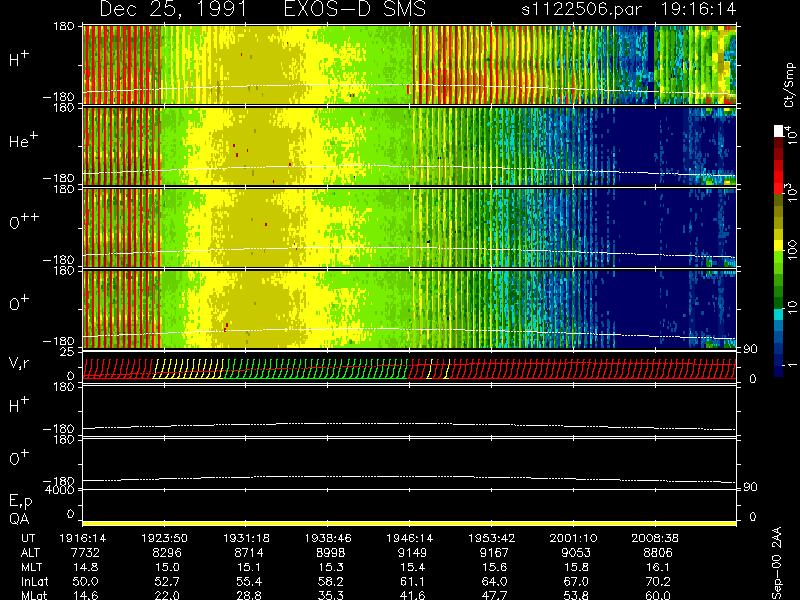
Task: Click the MLT value '15.4'
Action: pos(412,567)
